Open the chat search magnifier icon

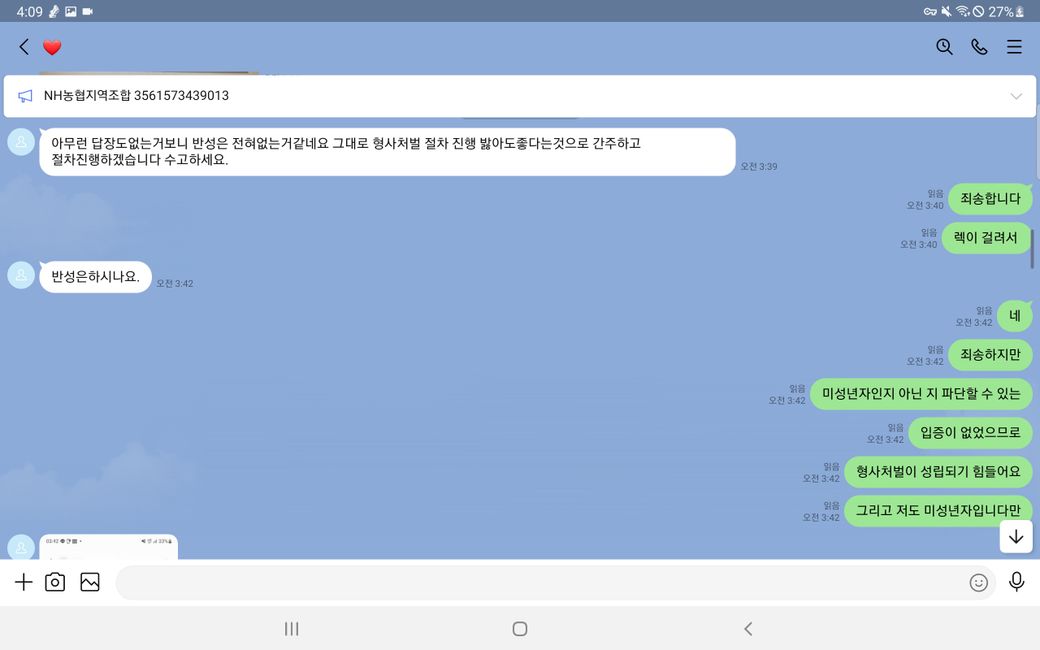[944, 47]
